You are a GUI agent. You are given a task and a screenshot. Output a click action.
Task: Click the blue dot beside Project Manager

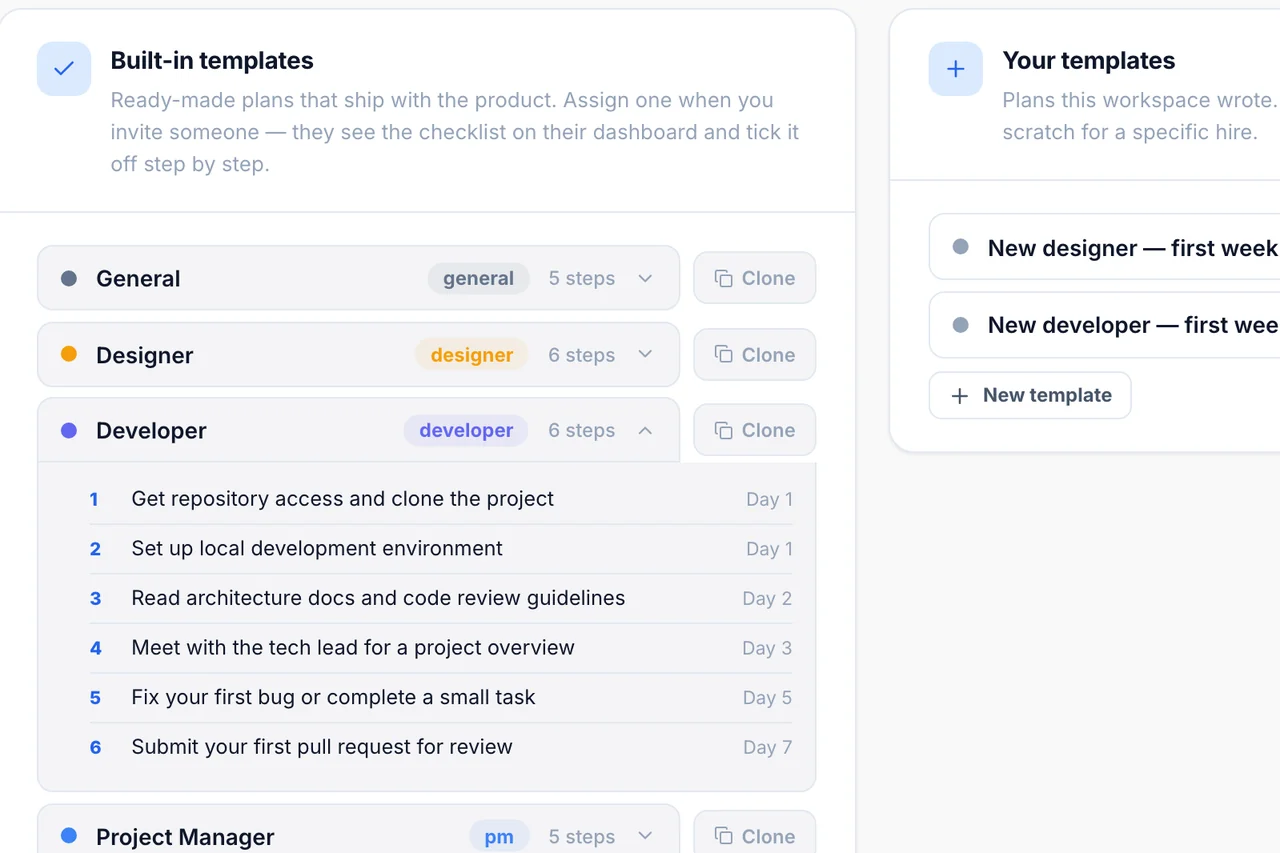(x=69, y=835)
